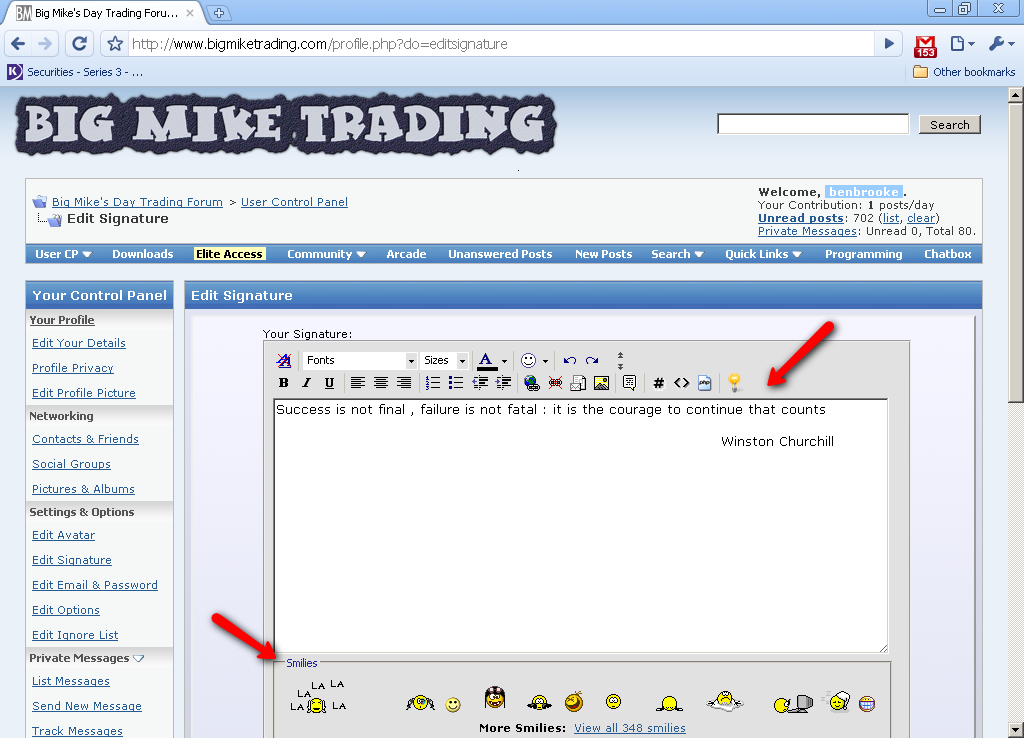Toggle italic formatting in signature editor
Screen dimensions: 1024x738
pyautogui.click(x=306, y=383)
